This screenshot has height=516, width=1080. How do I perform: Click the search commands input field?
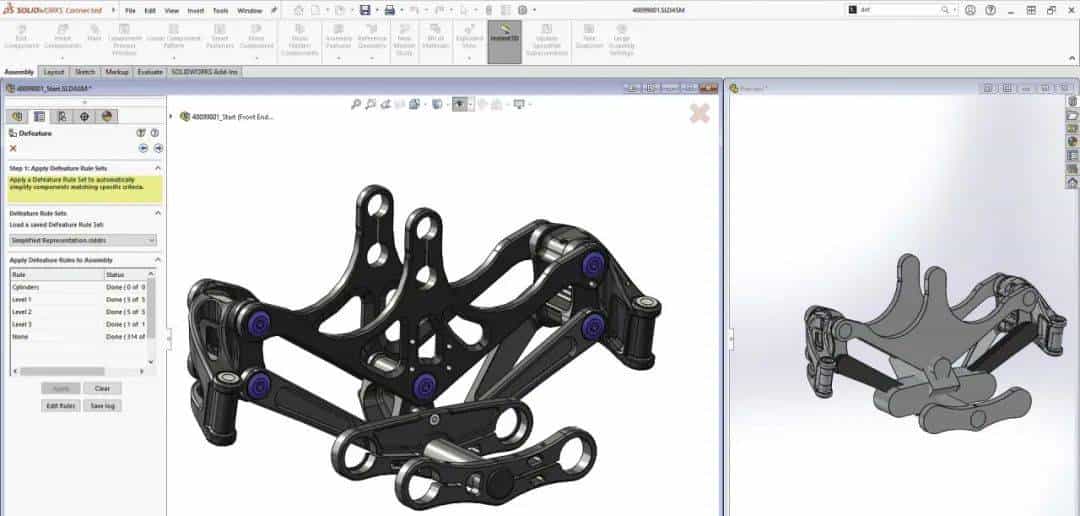click(898, 10)
